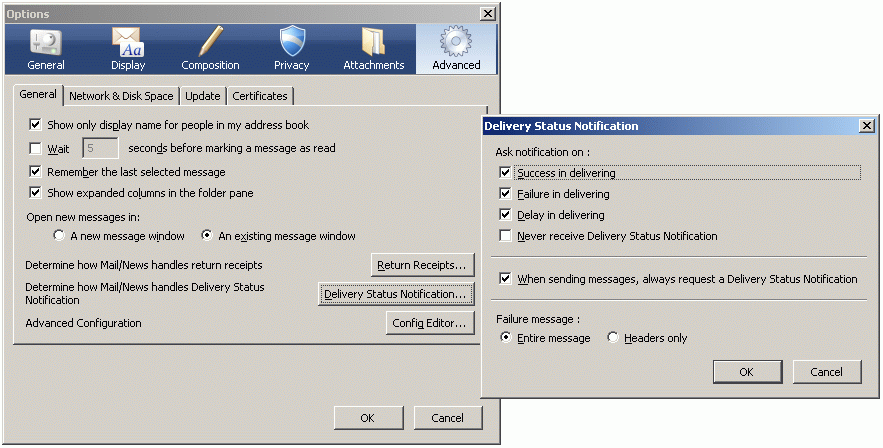Close the Delivery Status Notification dialog
883x448 pixels.
tap(867, 126)
